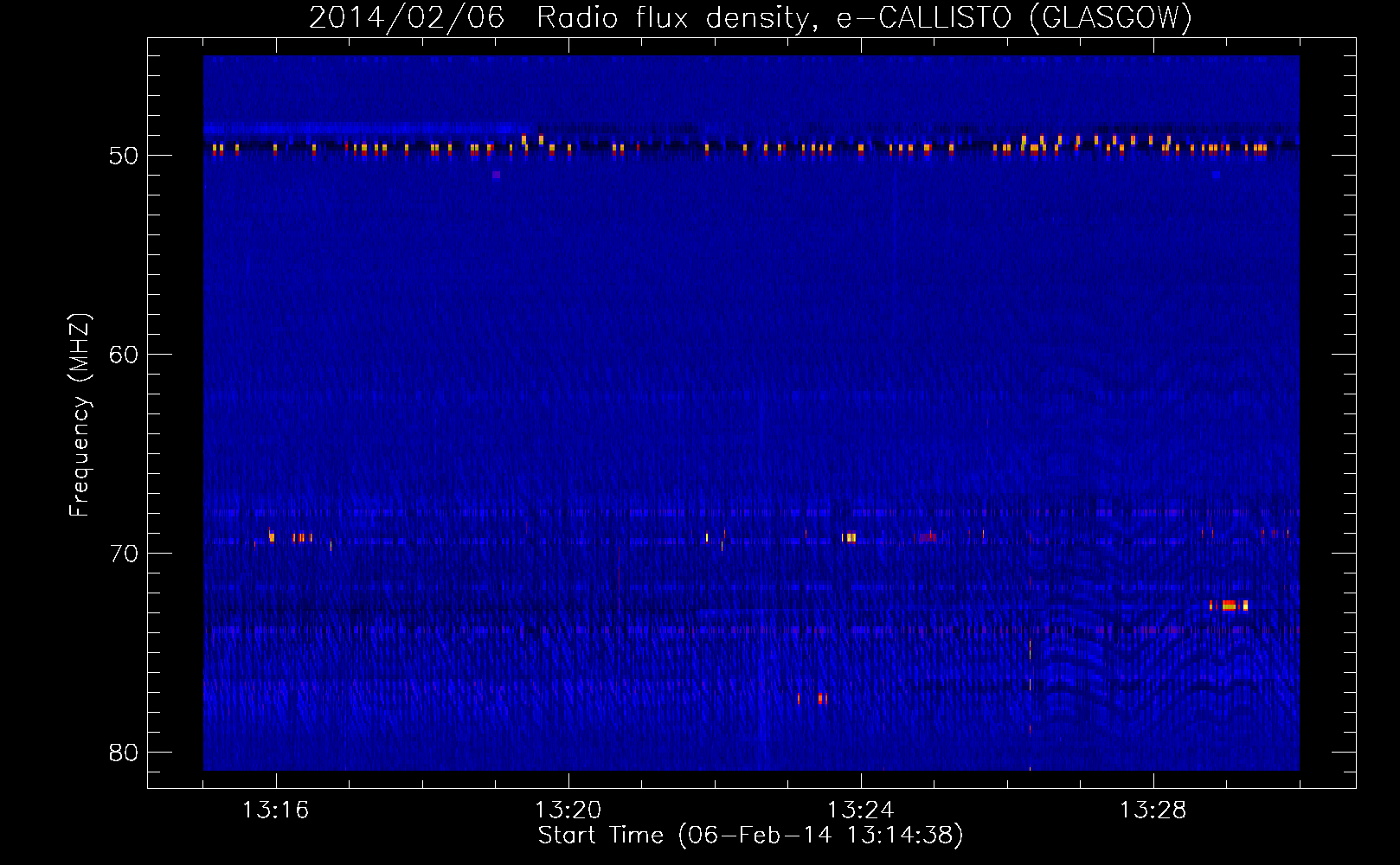Click the plot title 'Radio flux density, e-CALLISTO (GLASGOW)'
Image resolution: width=1400 pixels, height=865 pixels.
pyautogui.click(x=864, y=17)
